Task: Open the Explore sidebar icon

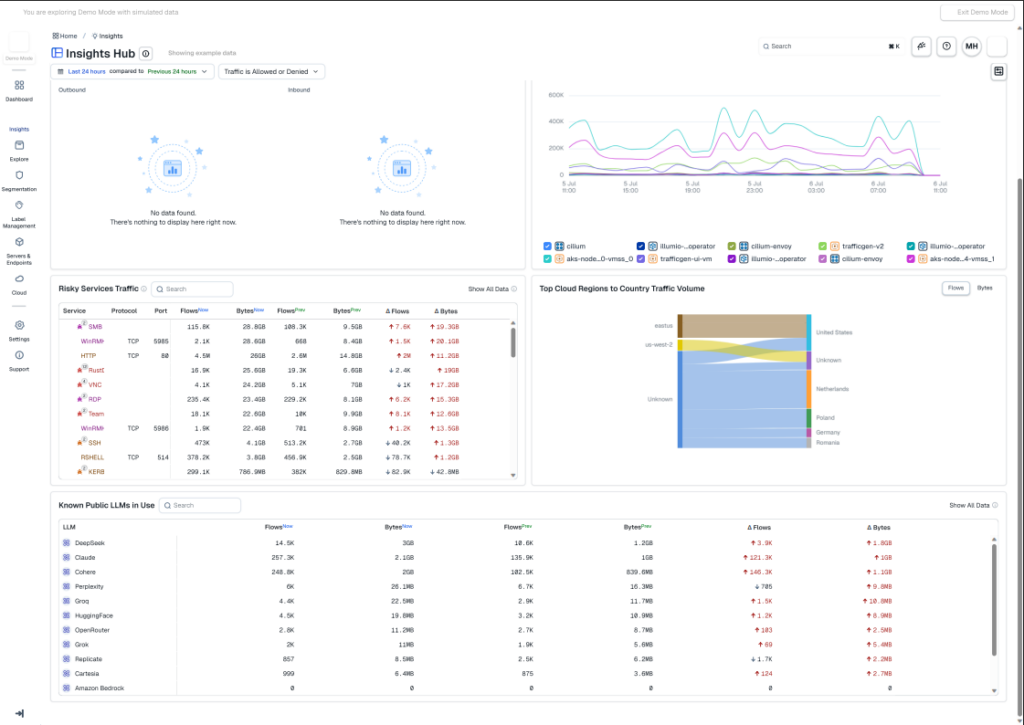Action: coord(19,146)
